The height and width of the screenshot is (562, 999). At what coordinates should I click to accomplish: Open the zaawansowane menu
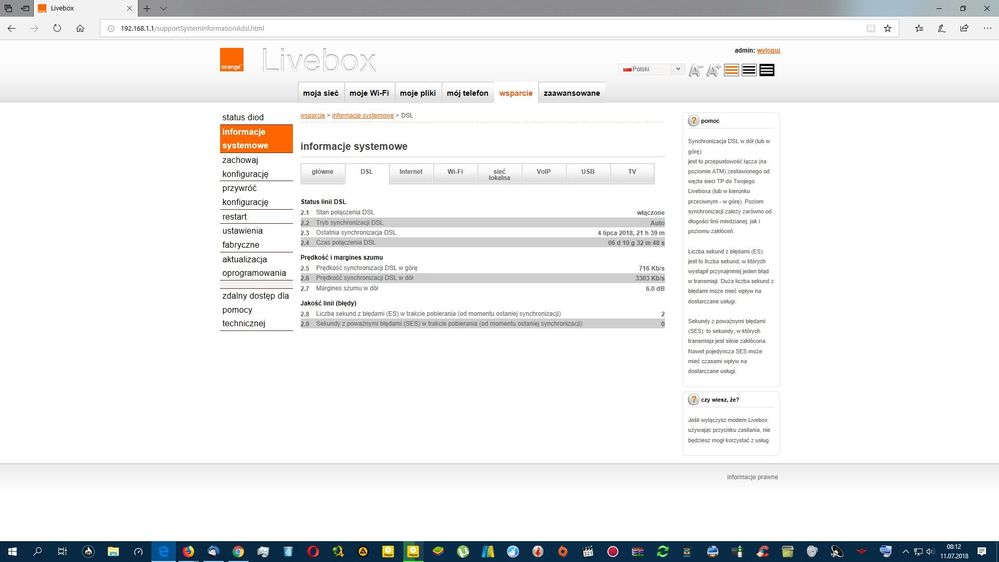tap(571, 93)
